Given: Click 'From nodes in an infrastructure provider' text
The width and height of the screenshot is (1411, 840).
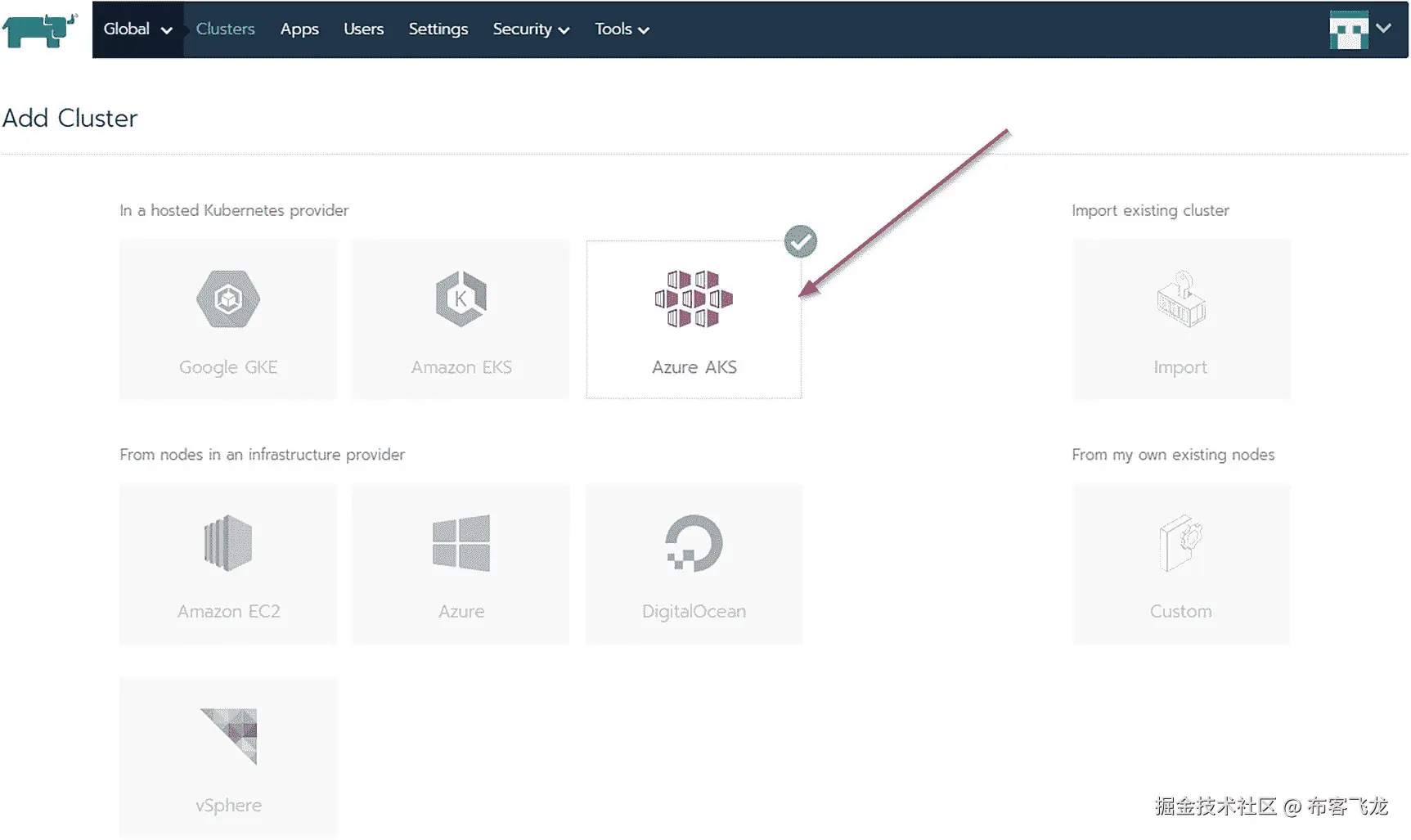Looking at the screenshot, I should (x=262, y=454).
